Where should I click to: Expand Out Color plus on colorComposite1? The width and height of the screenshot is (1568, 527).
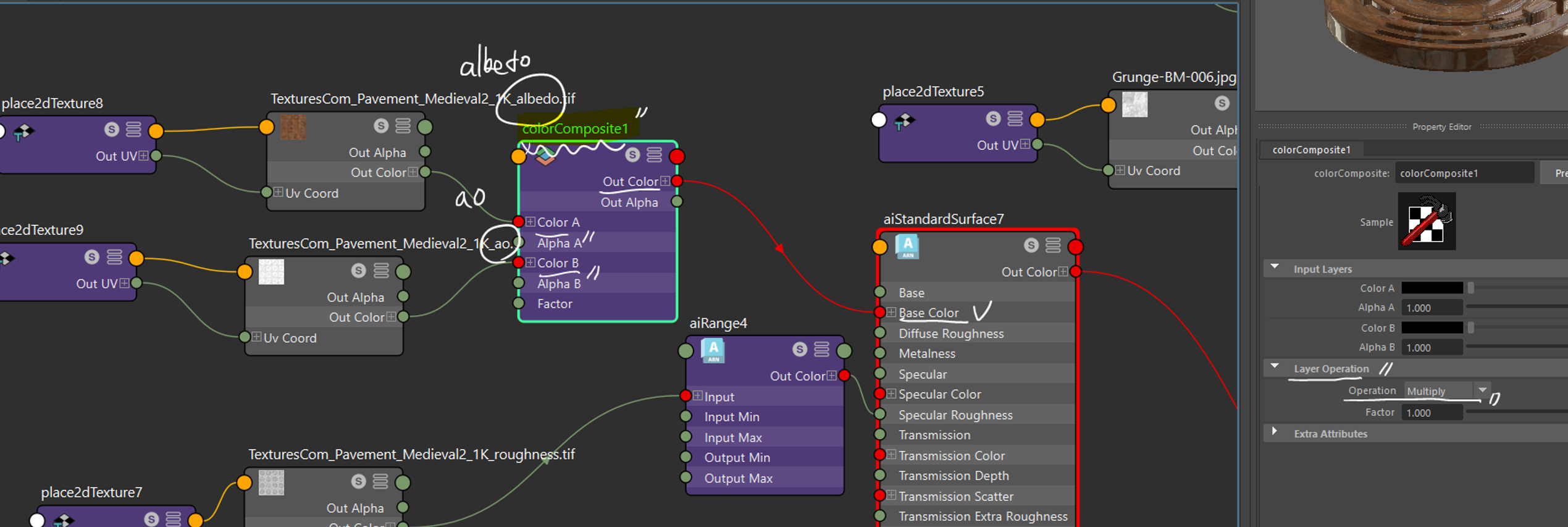[x=665, y=181]
